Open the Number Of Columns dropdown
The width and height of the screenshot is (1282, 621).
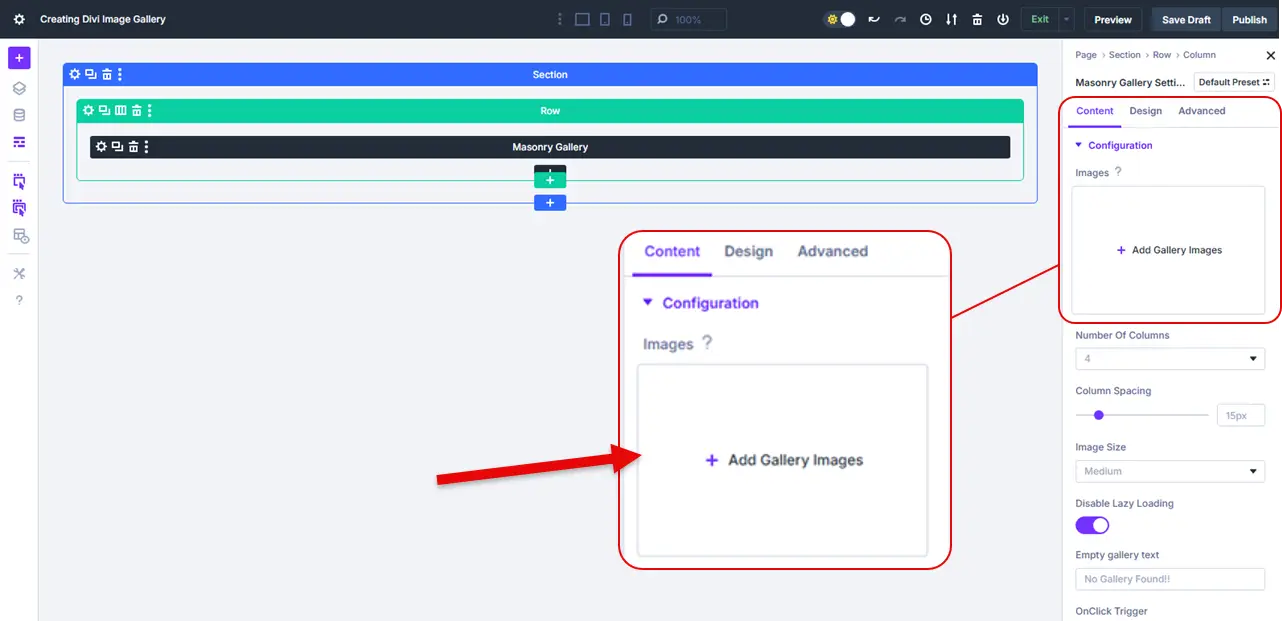1170,358
